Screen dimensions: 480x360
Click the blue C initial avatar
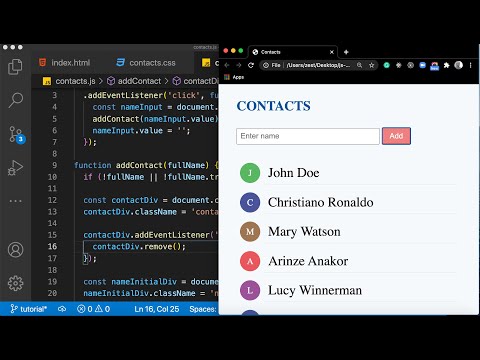[x=250, y=202]
